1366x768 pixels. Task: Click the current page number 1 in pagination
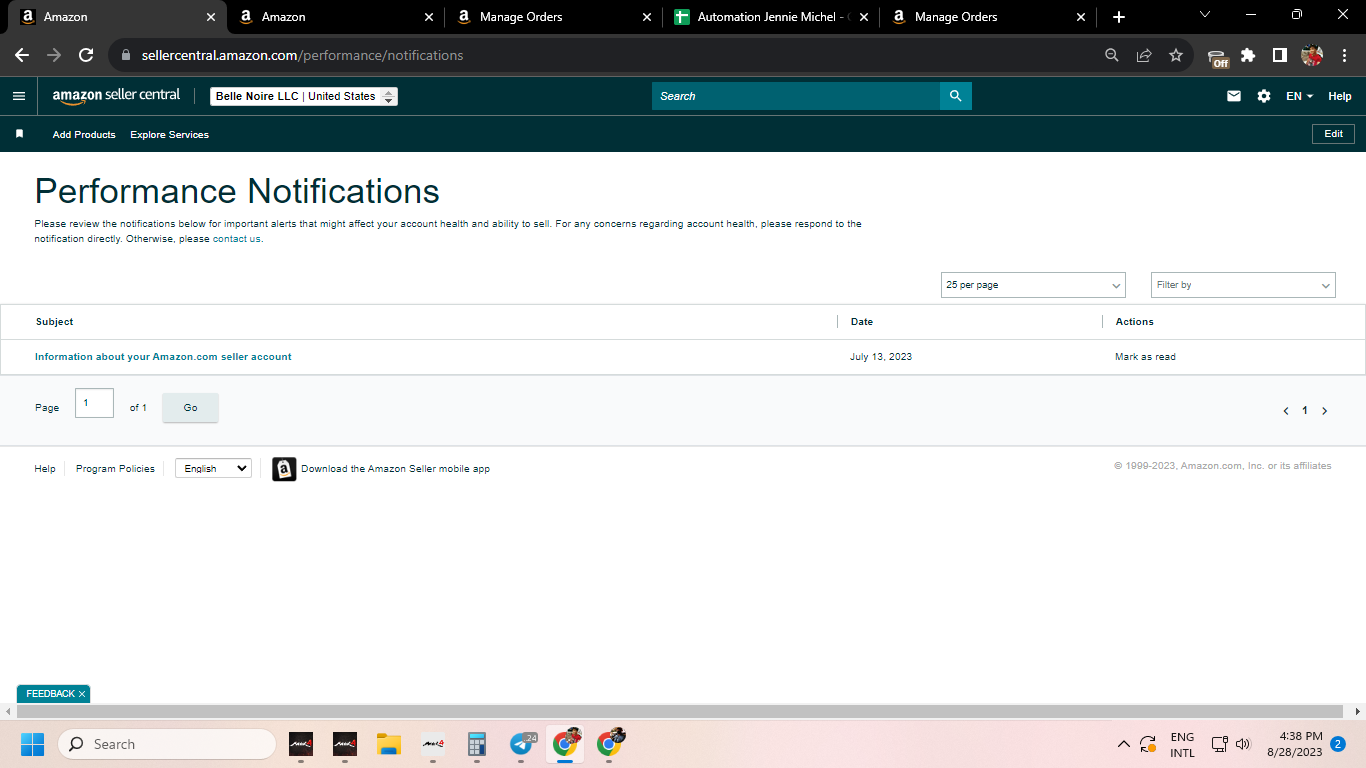(1305, 411)
